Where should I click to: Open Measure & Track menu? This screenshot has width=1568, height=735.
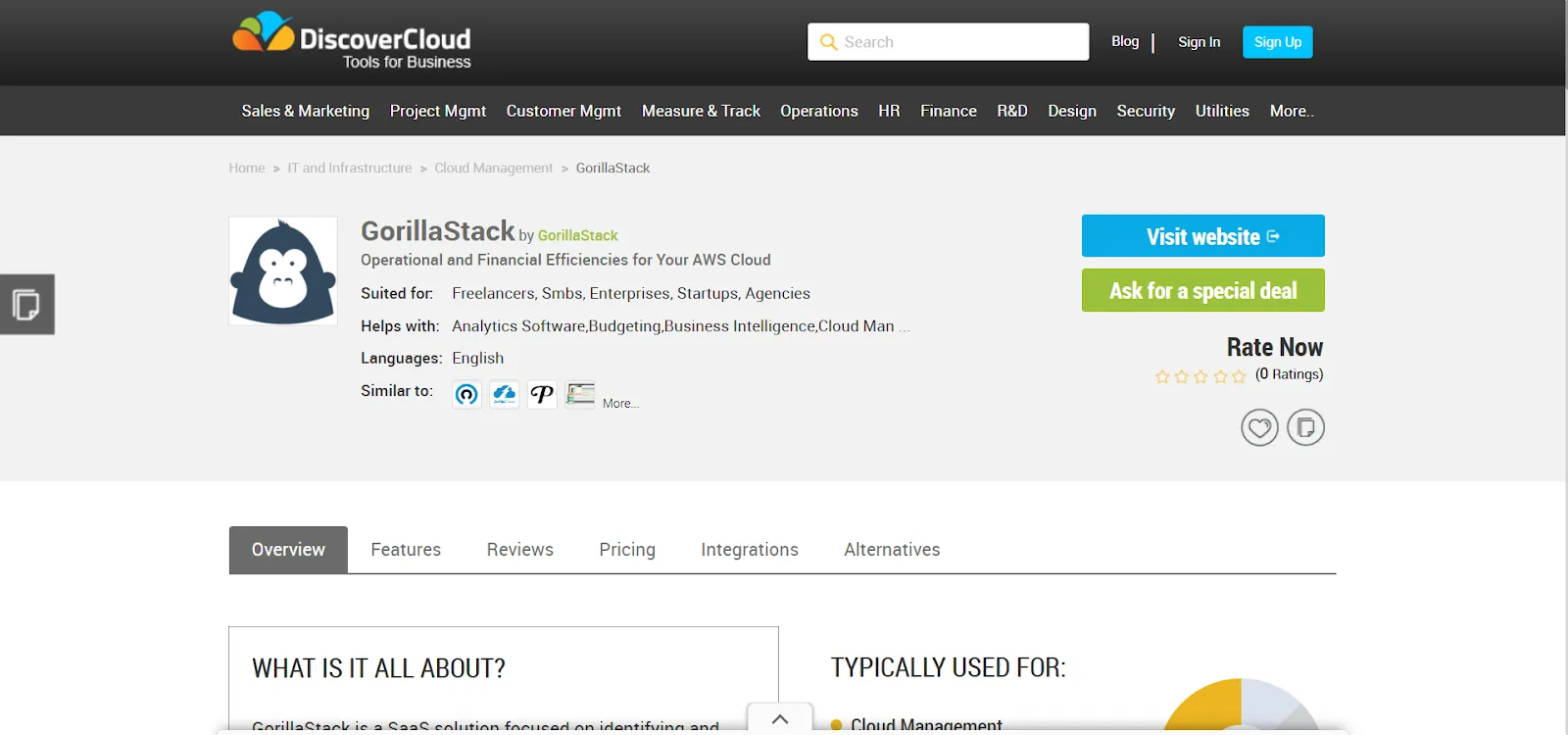click(x=701, y=111)
